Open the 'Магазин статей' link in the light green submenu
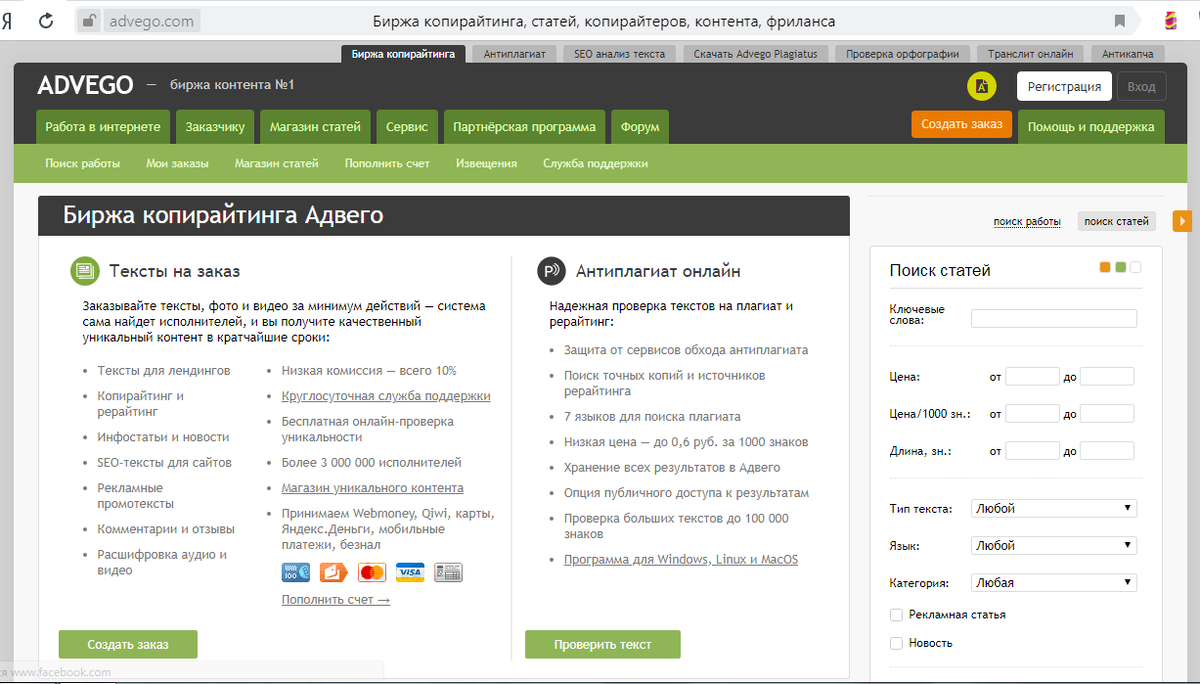This screenshot has height=684, width=1200. coord(277,163)
